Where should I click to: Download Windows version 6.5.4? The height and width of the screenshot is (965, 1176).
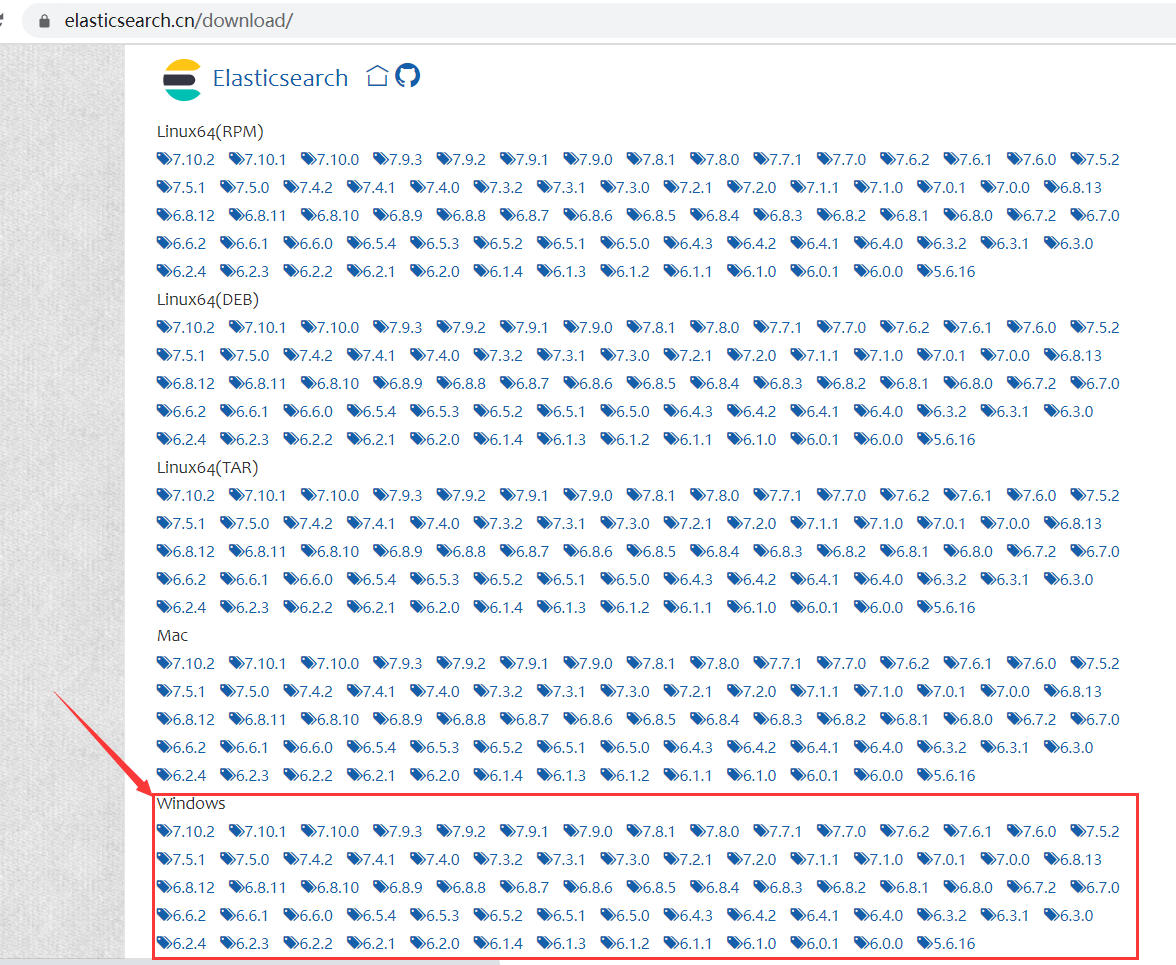[371, 916]
